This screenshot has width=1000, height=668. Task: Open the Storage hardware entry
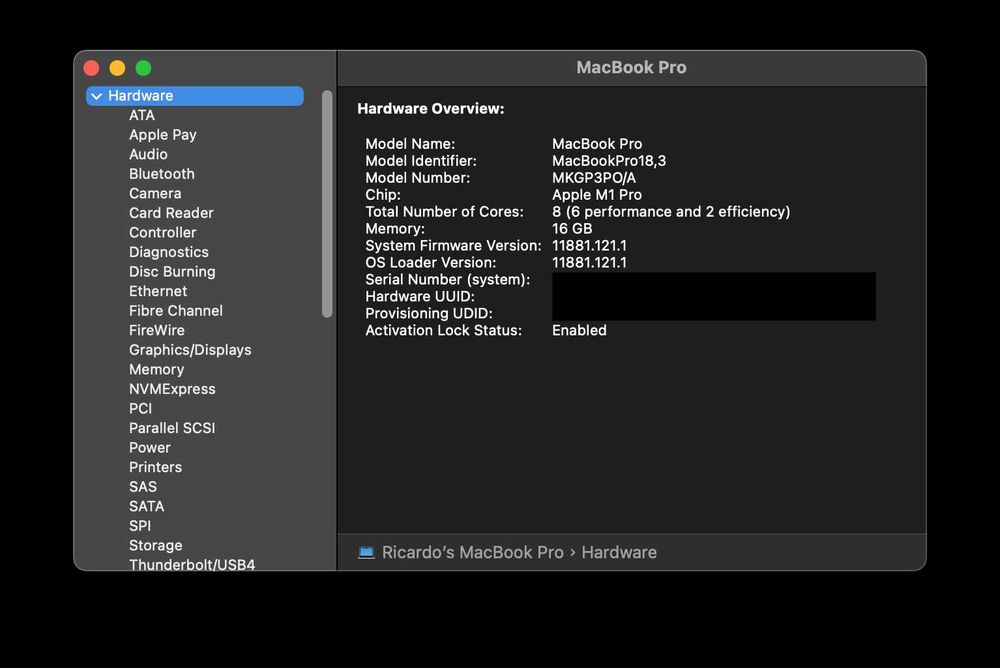tap(155, 545)
